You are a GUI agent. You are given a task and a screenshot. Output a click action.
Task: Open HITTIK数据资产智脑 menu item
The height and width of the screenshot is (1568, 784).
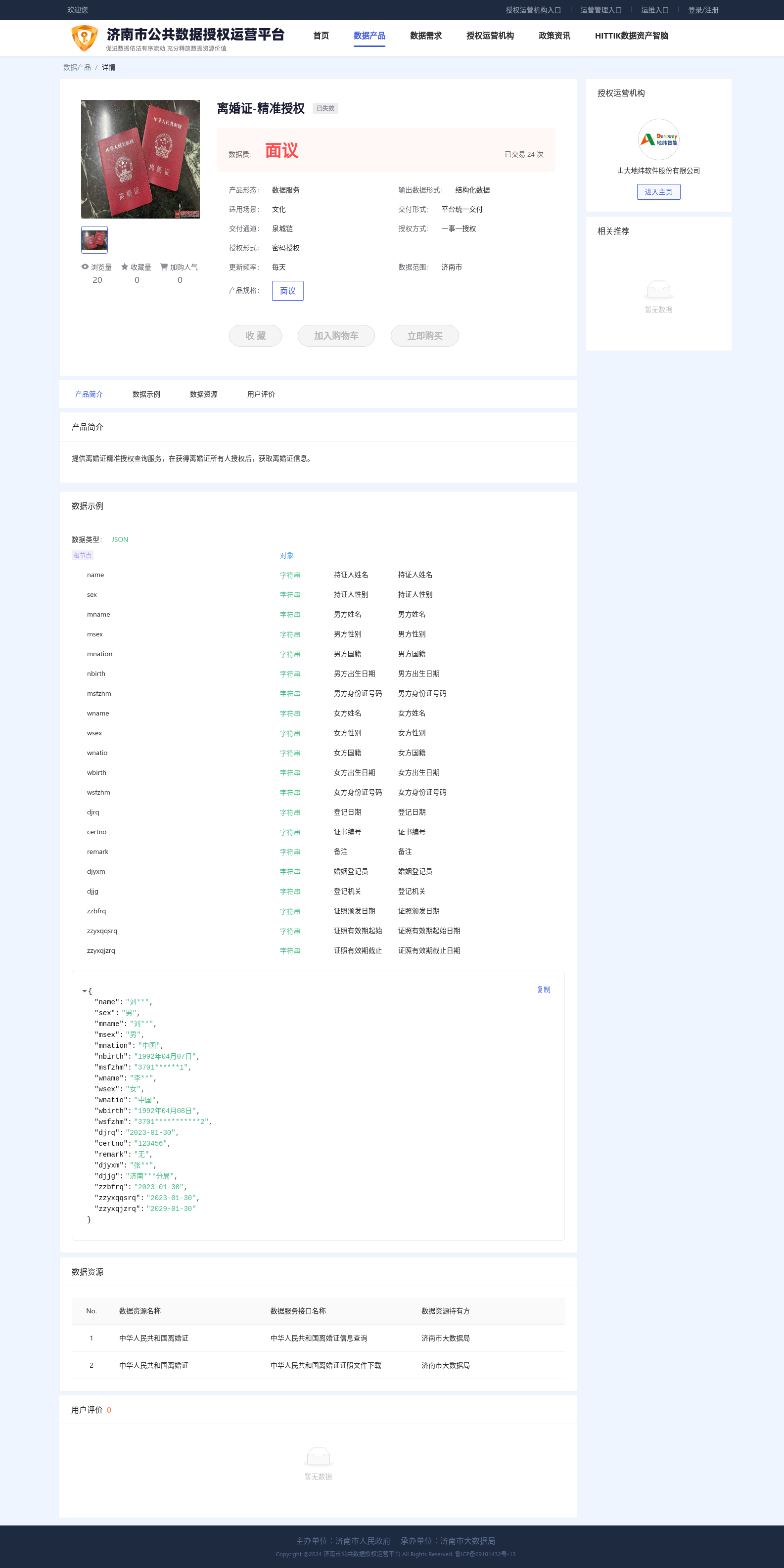[631, 36]
